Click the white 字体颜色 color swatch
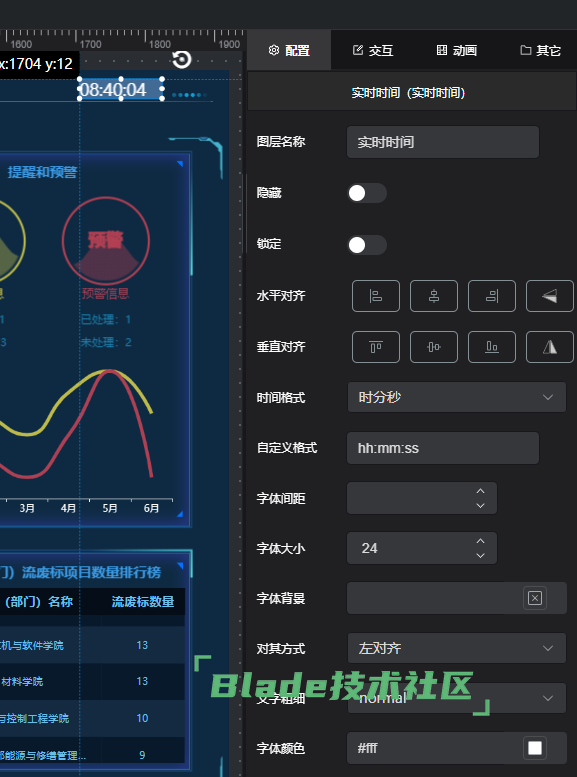 pyautogui.click(x=535, y=748)
